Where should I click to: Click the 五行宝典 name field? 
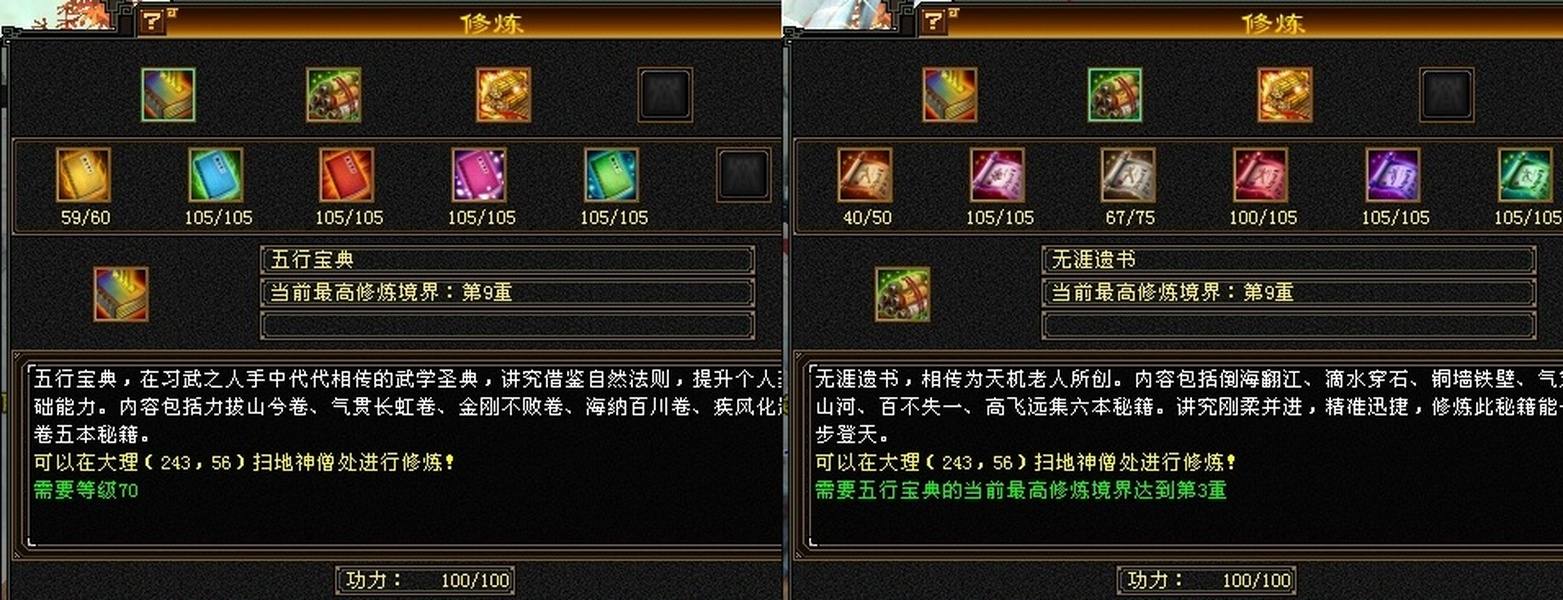[507, 260]
